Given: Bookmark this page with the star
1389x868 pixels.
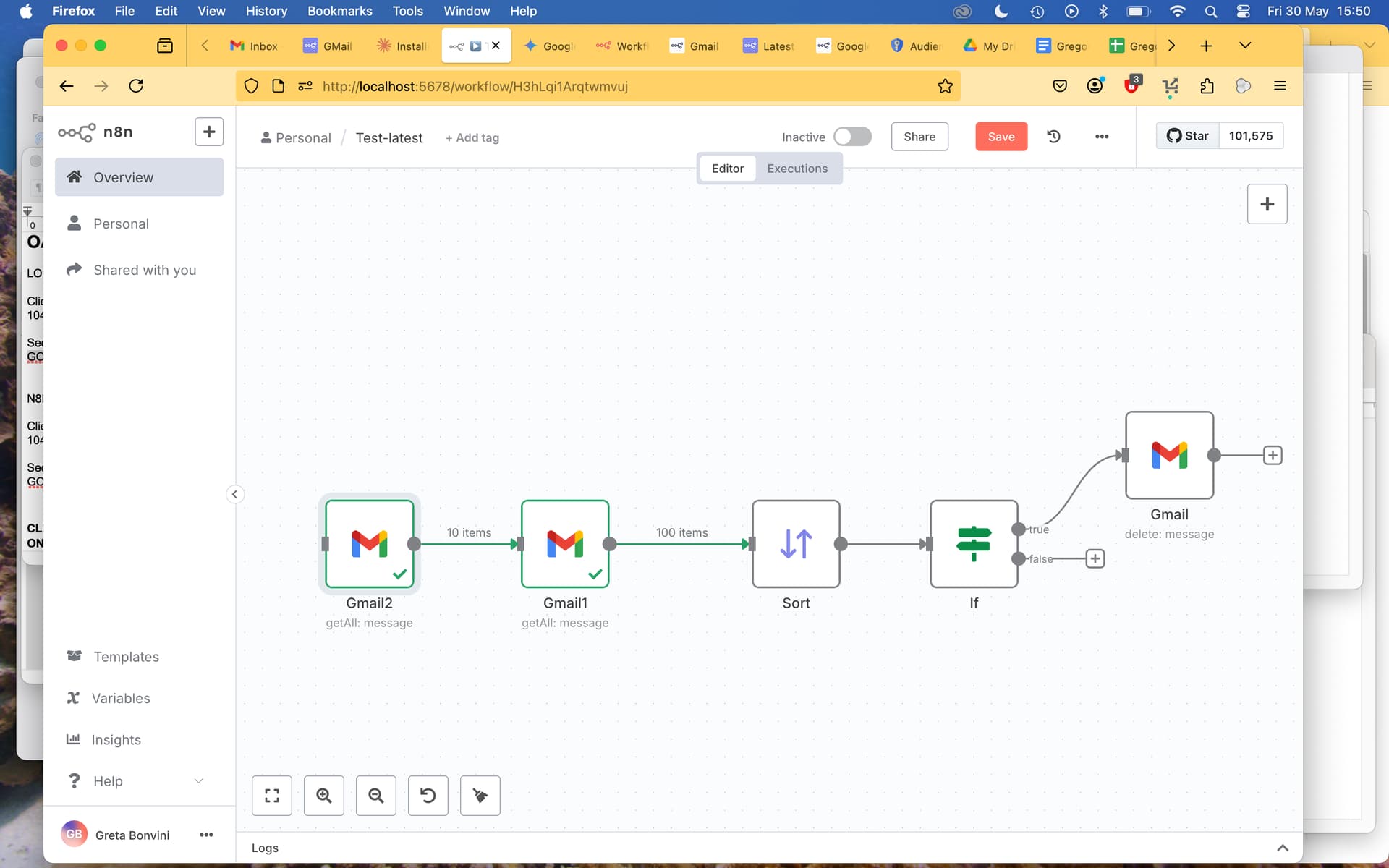Looking at the screenshot, I should point(945,86).
